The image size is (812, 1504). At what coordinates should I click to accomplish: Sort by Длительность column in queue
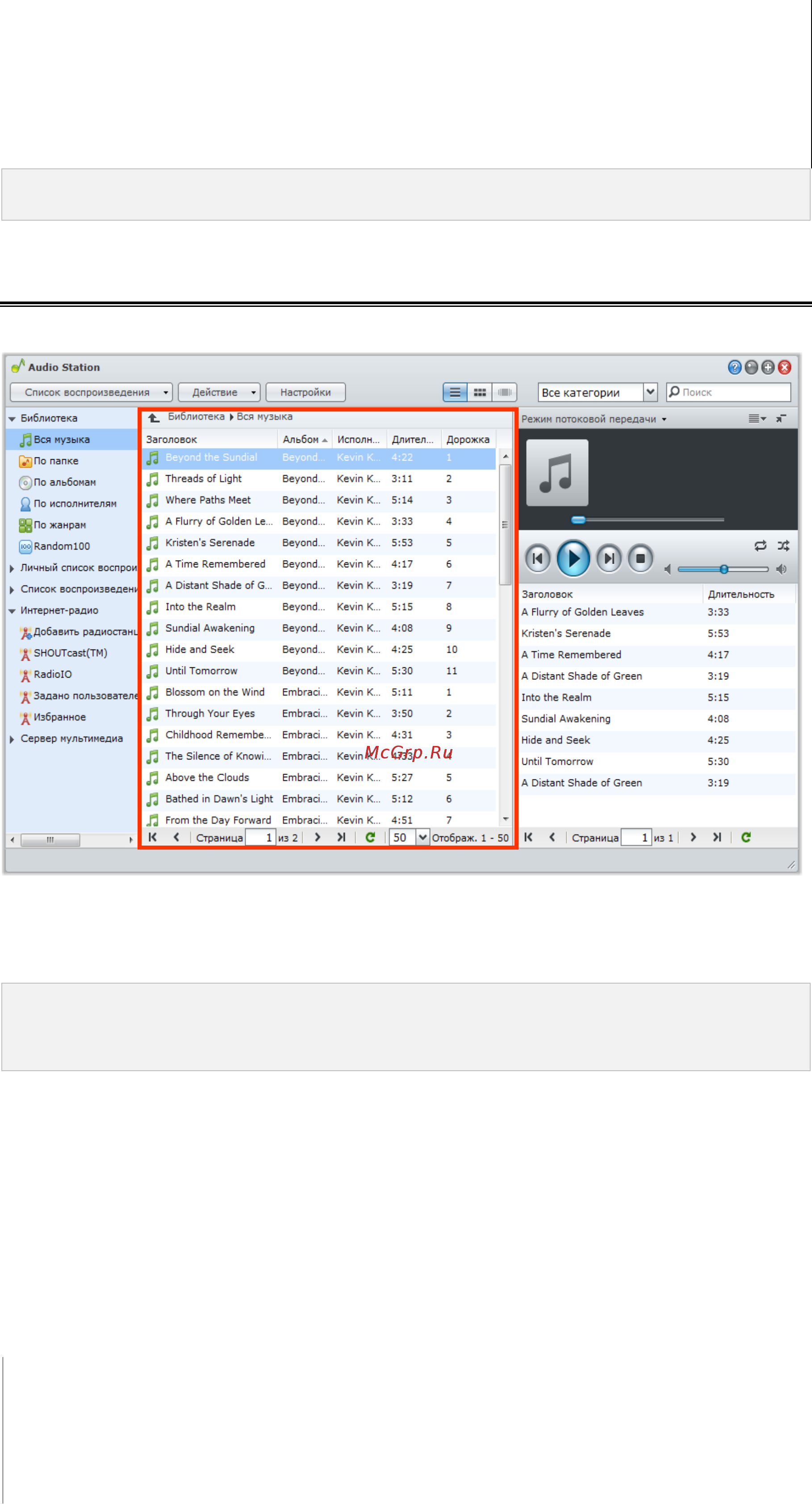pos(749,595)
